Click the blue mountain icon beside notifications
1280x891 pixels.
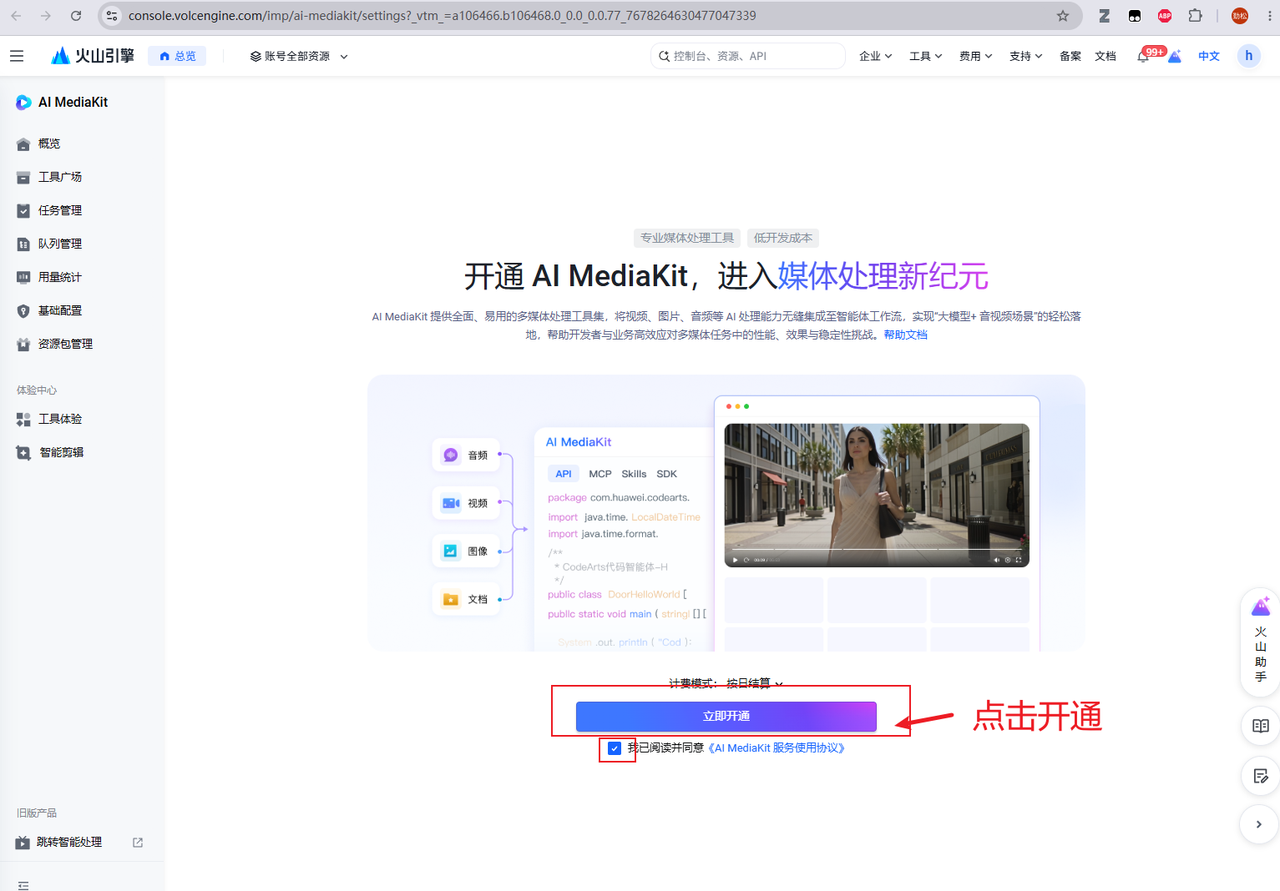[x=1175, y=57]
